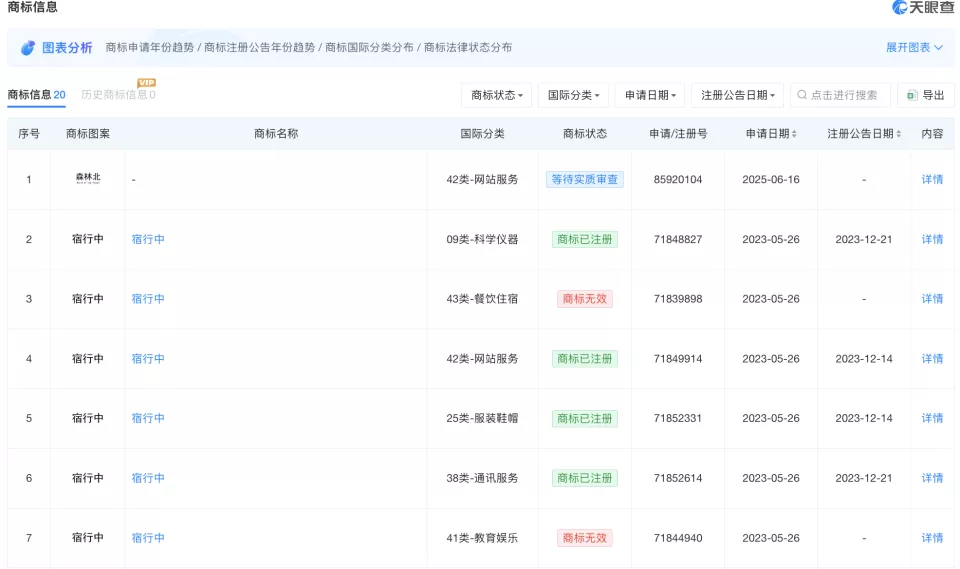Open the 国际分类 filter dropdown

[x=573, y=95]
